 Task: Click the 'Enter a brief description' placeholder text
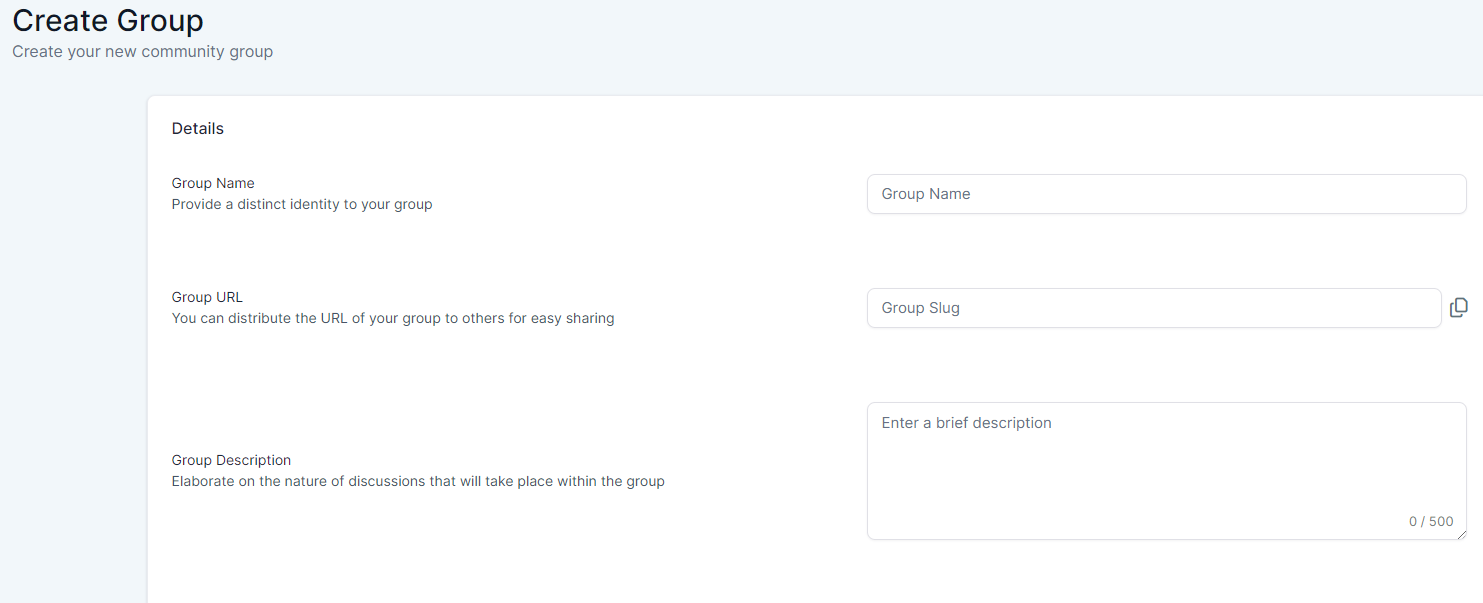(x=966, y=423)
